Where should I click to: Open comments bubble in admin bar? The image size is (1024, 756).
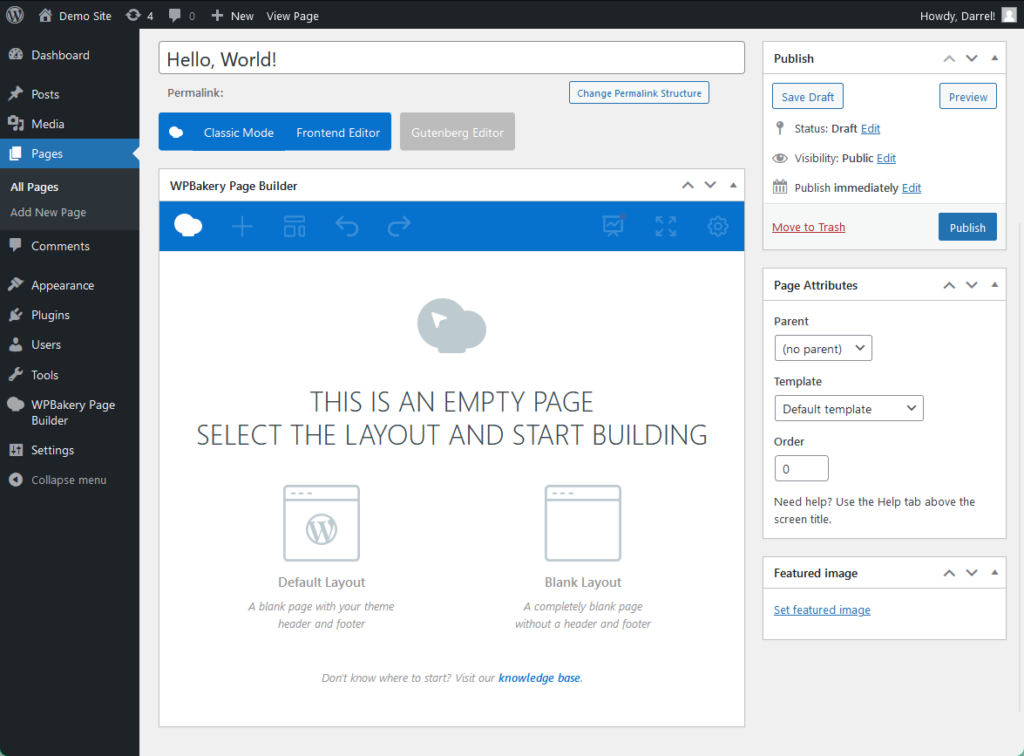182,16
